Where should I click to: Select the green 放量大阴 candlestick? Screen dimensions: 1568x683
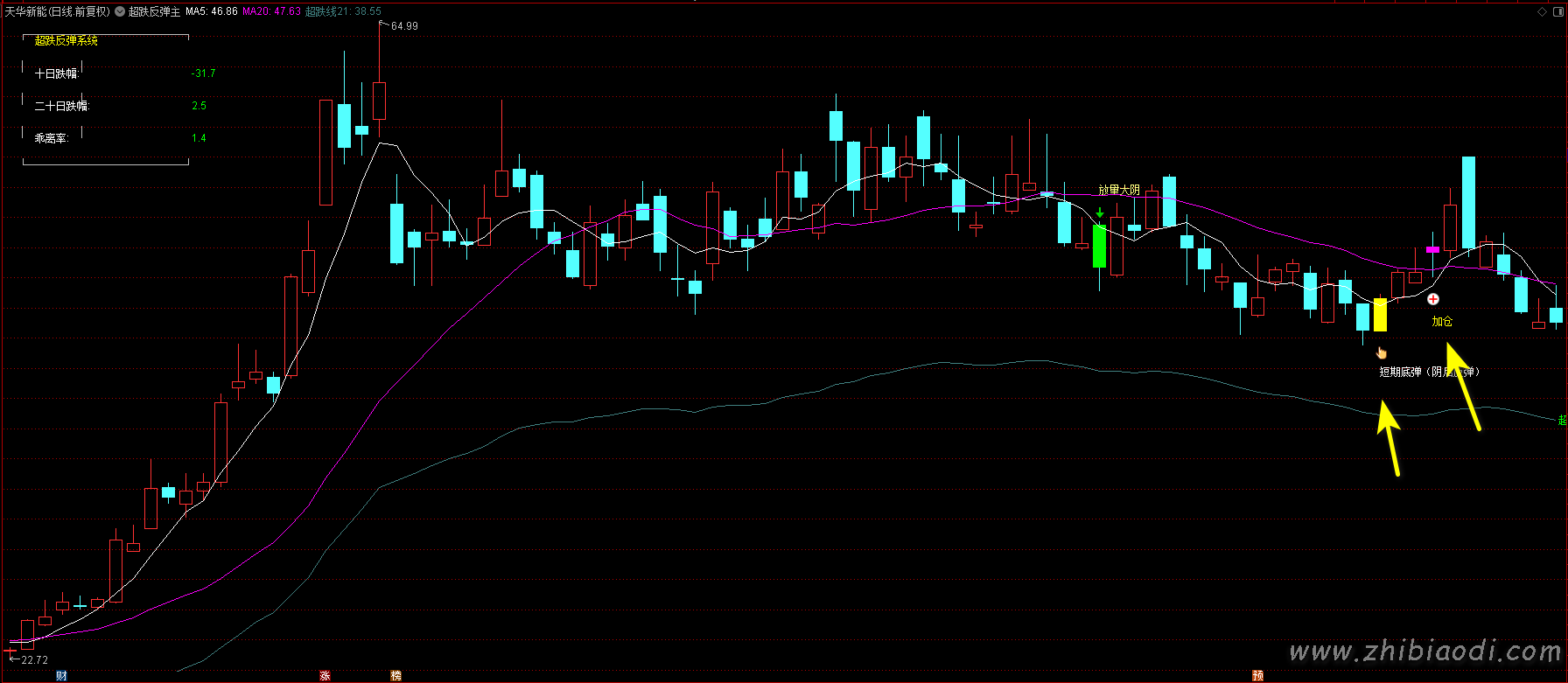tap(1100, 246)
